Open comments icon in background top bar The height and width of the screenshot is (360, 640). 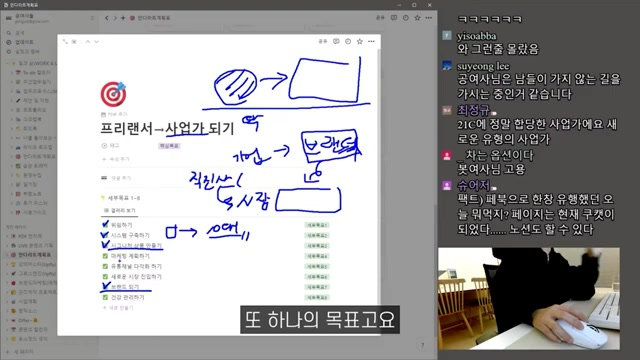pyautogui.click(x=393, y=18)
